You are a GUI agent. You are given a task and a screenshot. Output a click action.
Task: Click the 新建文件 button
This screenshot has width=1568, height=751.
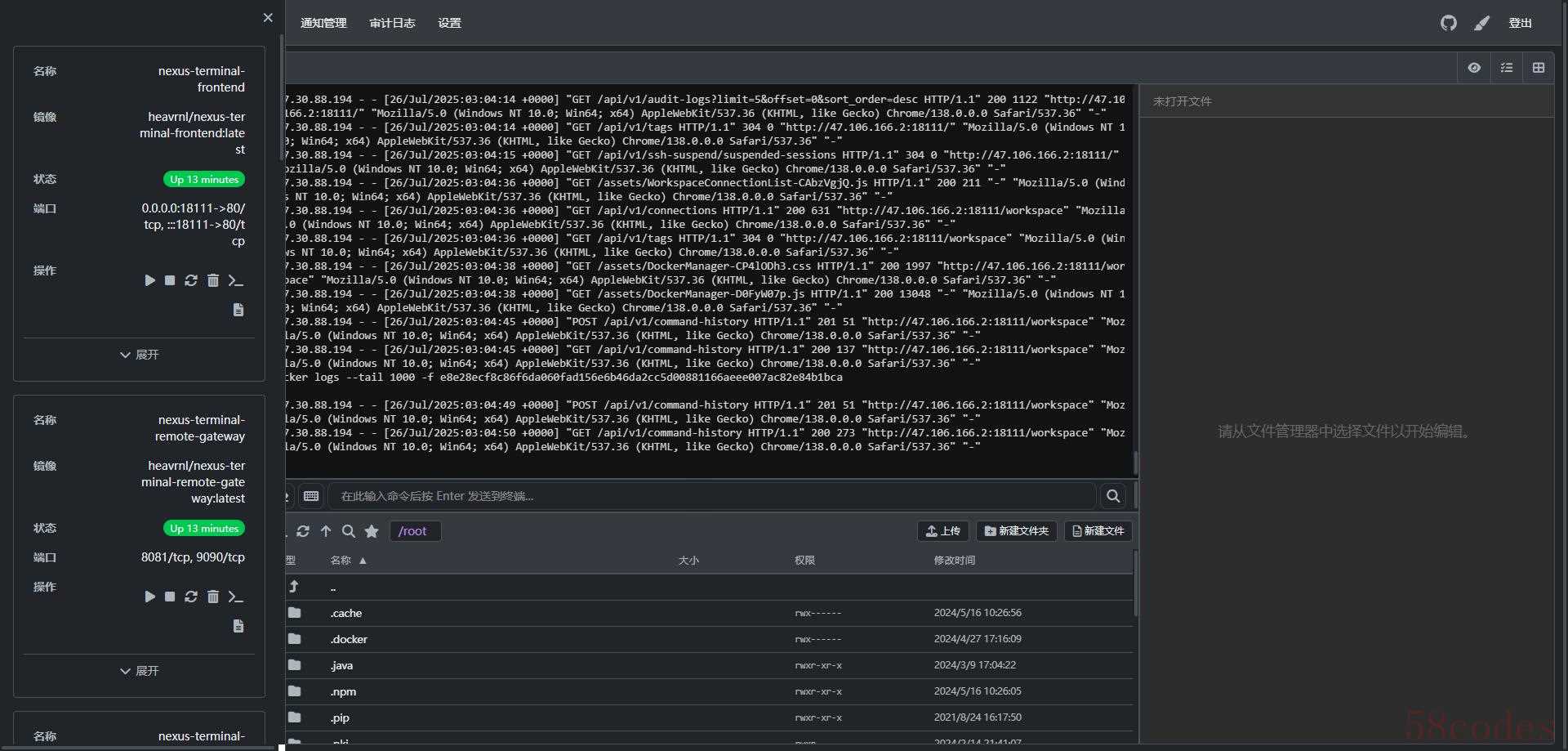(1098, 531)
